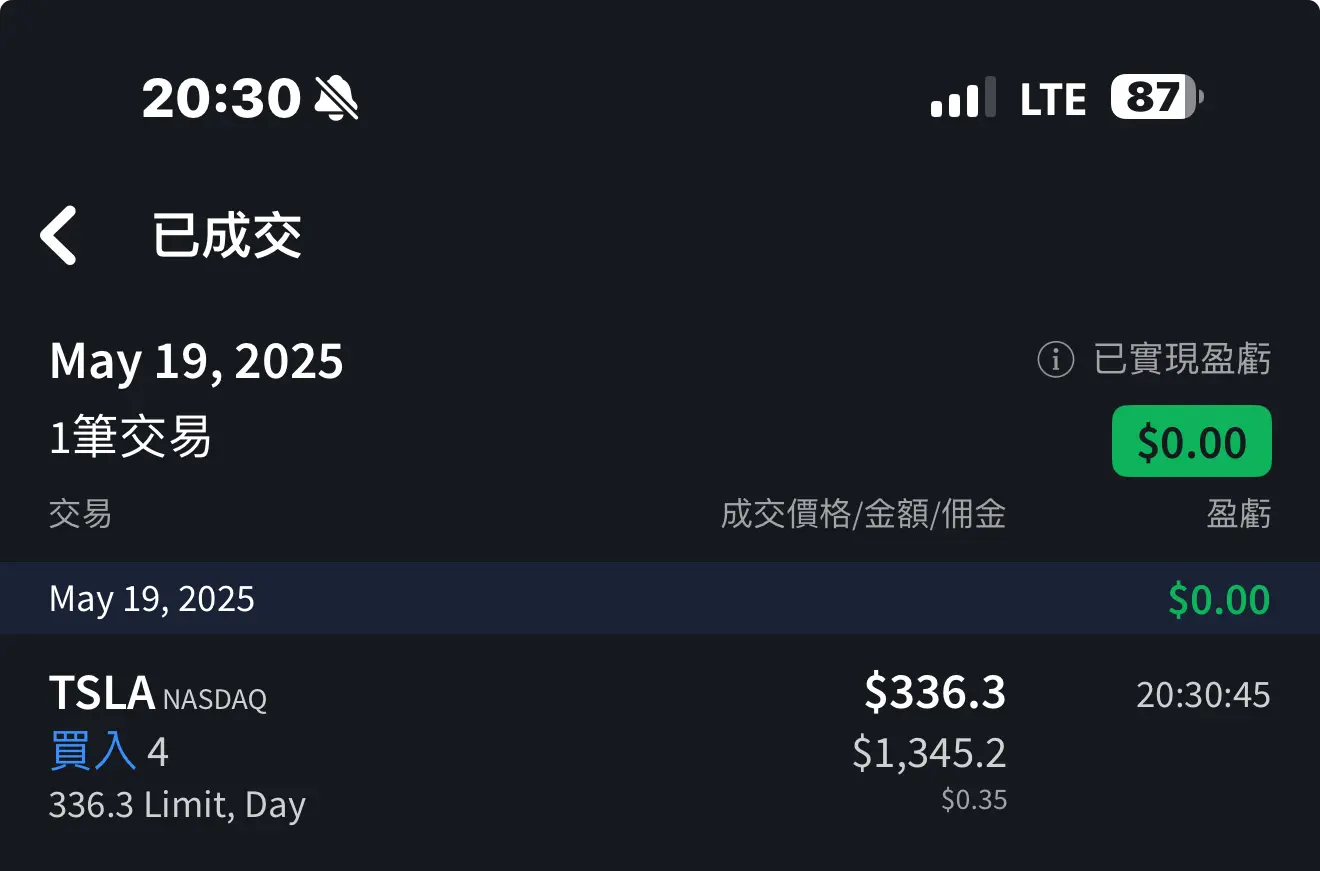Tap the $1,345.2 trade amount
The image size is (1320, 871).
929,752
